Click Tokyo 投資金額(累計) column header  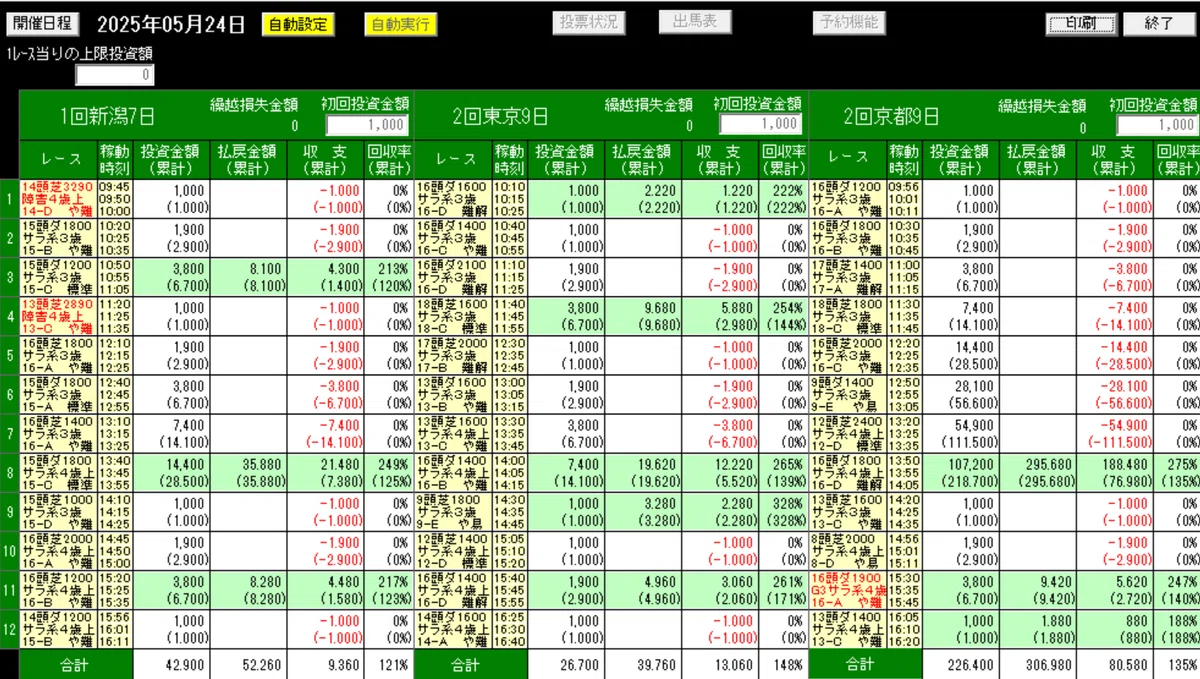(567, 159)
